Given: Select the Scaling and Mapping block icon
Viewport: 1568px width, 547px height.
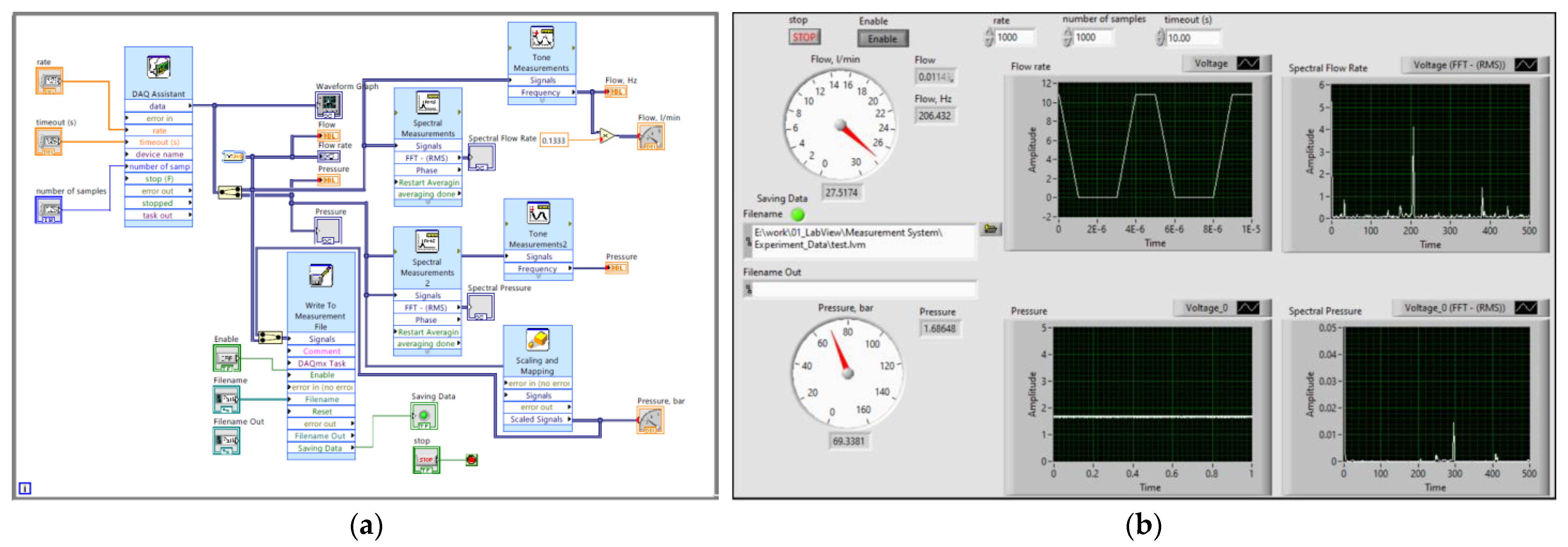Looking at the screenshot, I should [x=538, y=340].
